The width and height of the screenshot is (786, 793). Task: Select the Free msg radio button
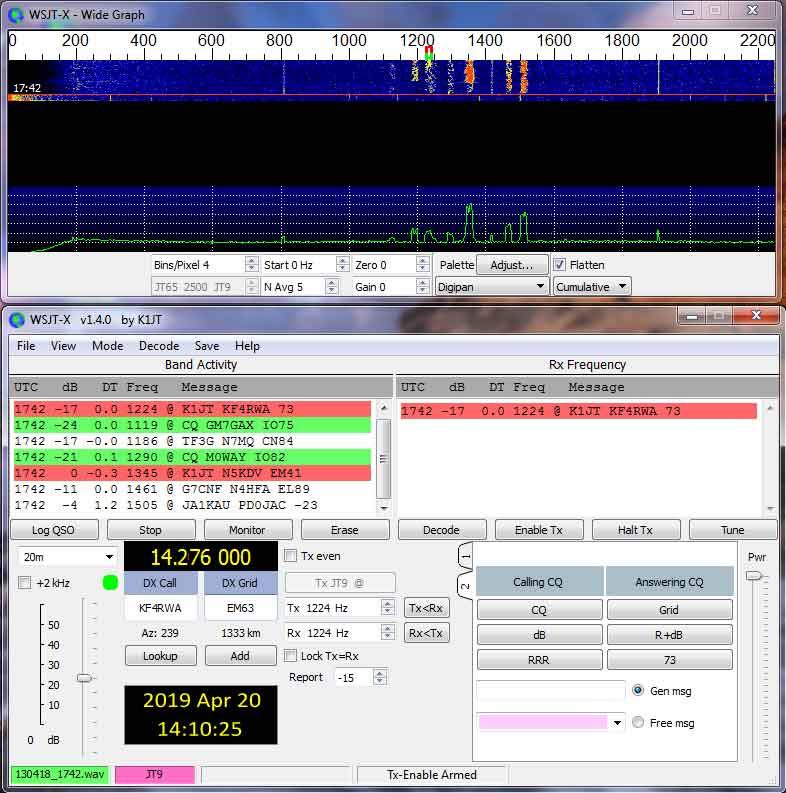pos(638,722)
